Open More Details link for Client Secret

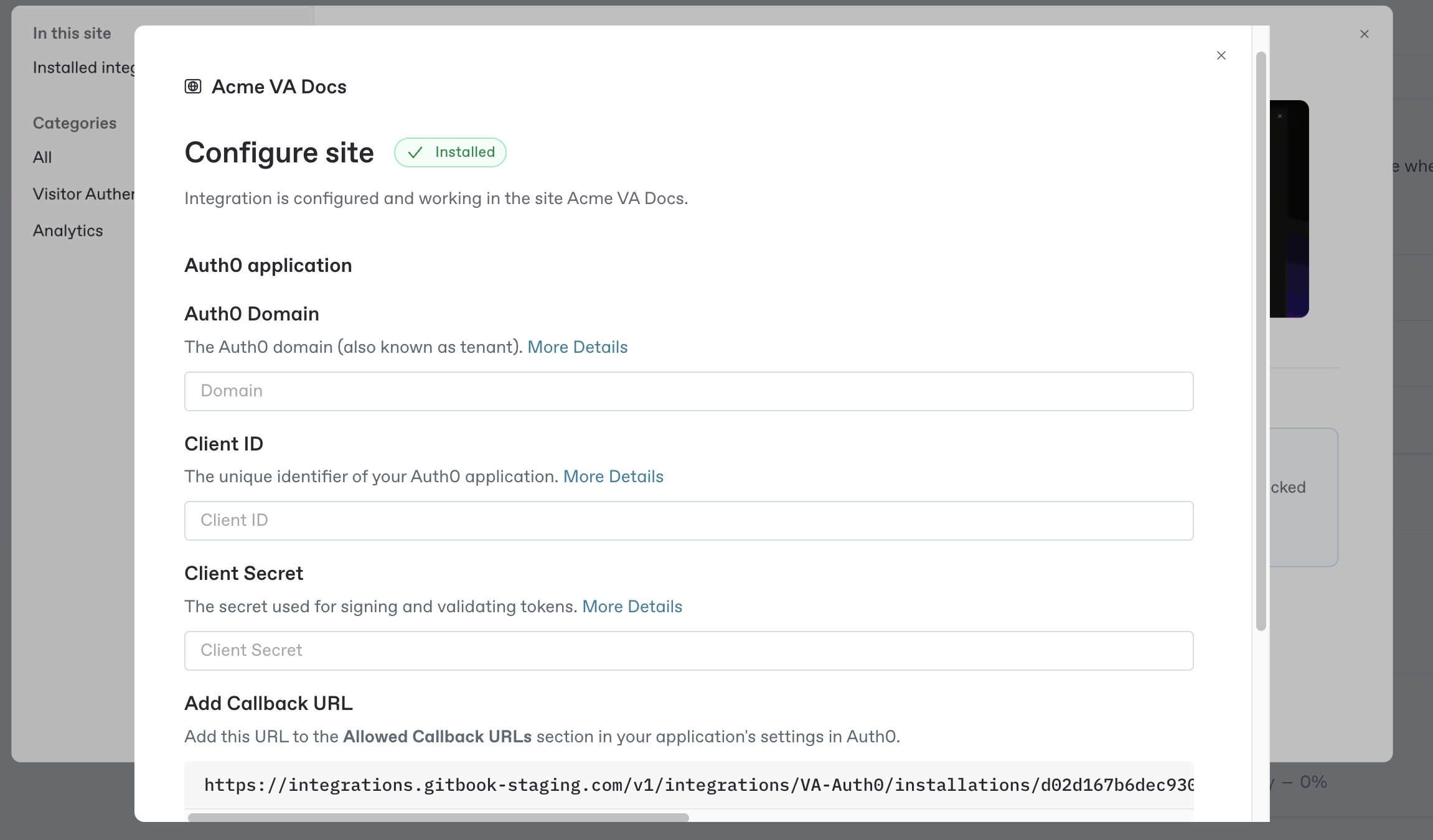pyautogui.click(x=632, y=607)
